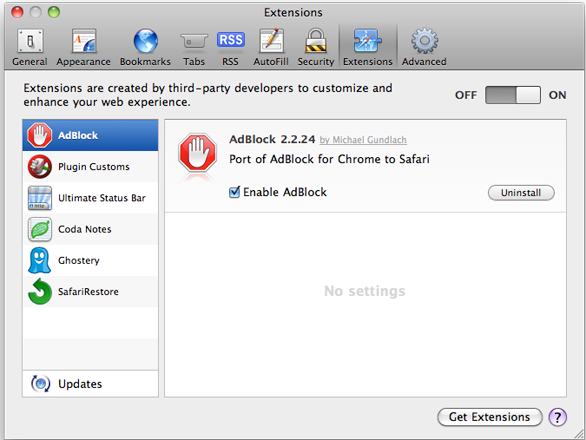This screenshot has height=440, width=586.
Task: Open Advanced gear preferences
Action: [424, 47]
